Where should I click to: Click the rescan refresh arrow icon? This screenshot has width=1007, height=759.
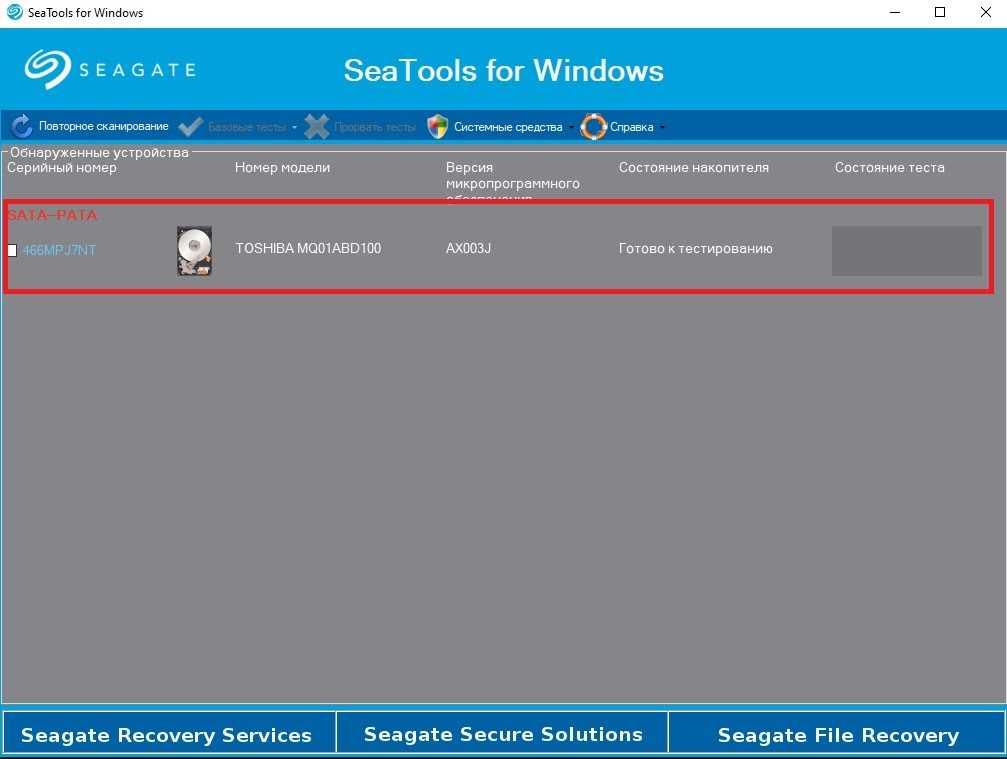pos(21,126)
